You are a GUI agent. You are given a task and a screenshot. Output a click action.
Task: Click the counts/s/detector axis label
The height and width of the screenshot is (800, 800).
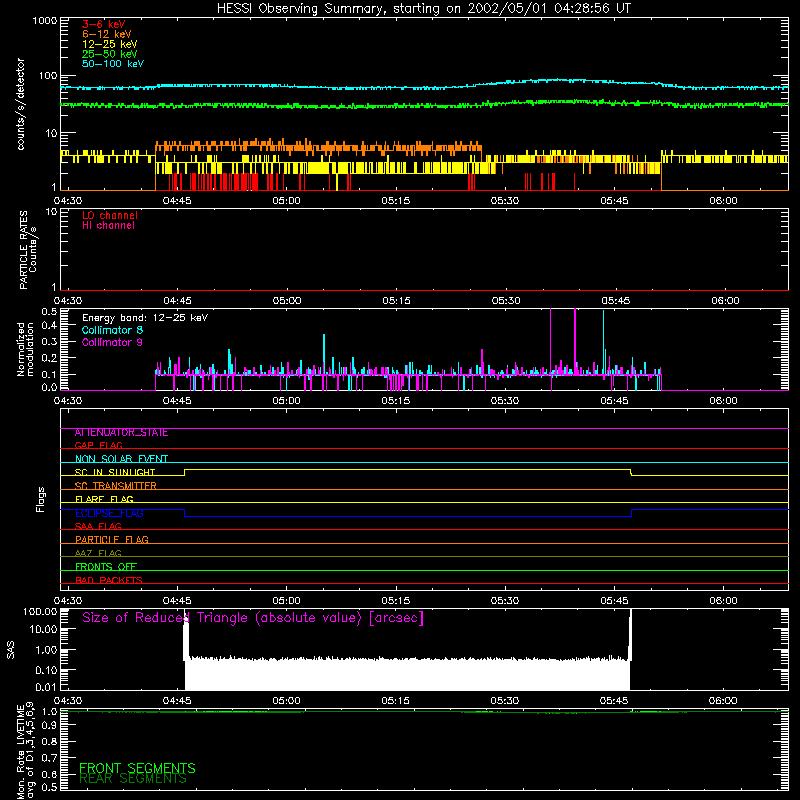[21, 104]
